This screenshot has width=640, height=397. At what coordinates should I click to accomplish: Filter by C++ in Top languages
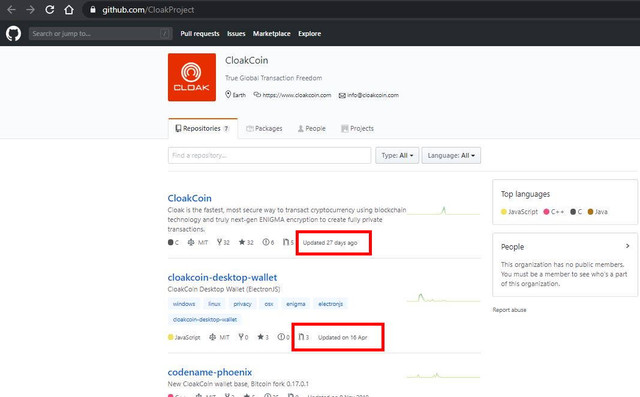point(554,212)
